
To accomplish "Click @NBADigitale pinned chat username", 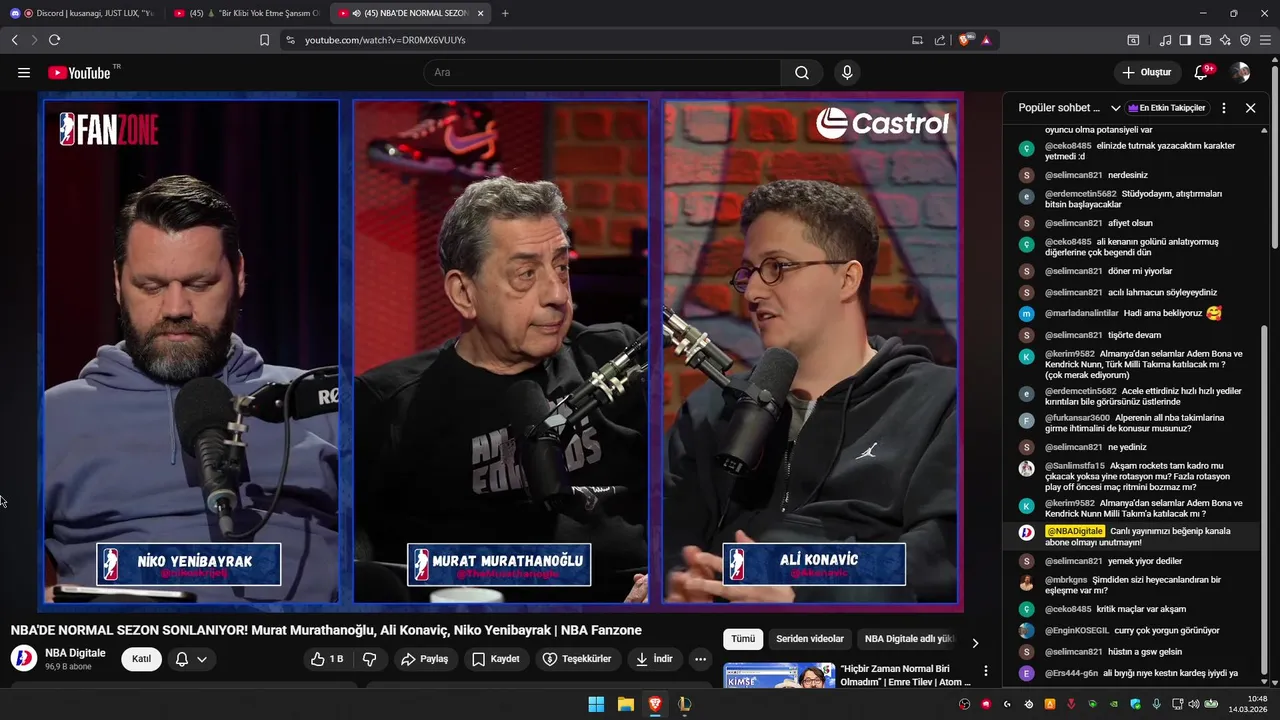I will click(1075, 531).
